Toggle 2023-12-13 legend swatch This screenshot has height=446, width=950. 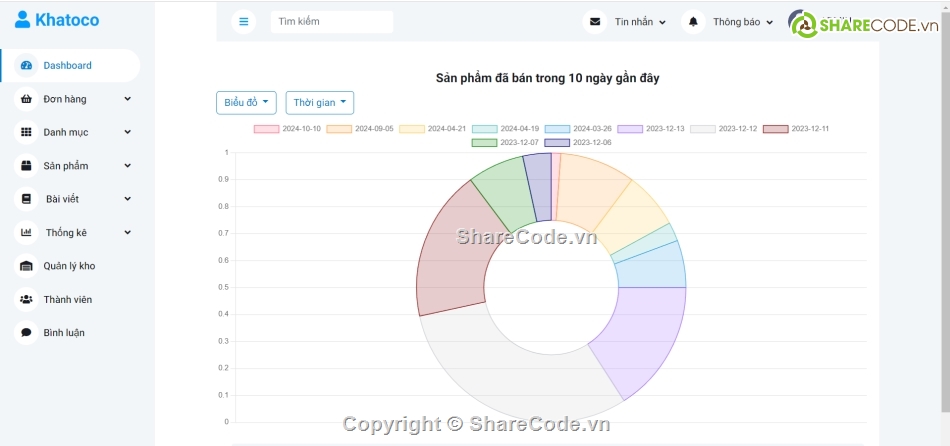(630, 129)
